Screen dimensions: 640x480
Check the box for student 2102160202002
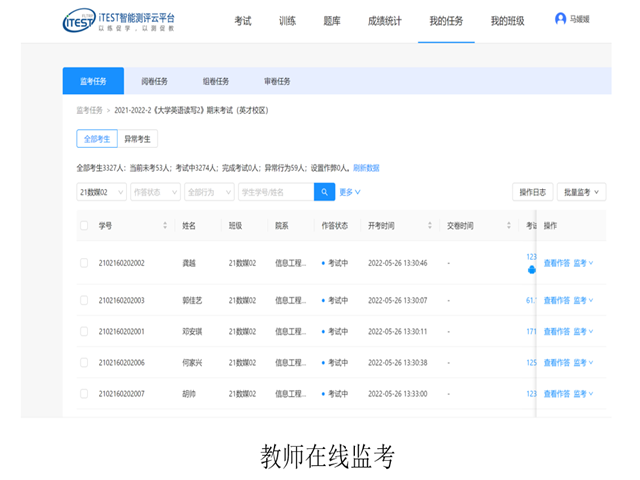pyautogui.click(x=84, y=263)
